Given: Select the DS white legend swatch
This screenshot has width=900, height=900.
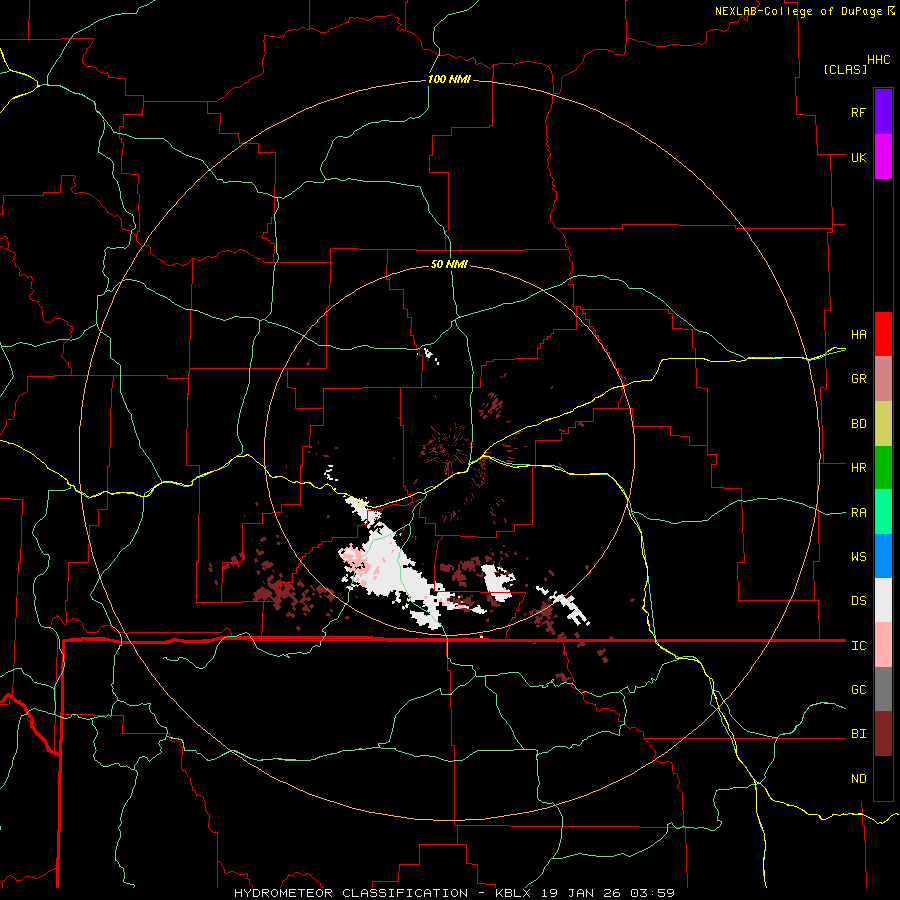Looking at the screenshot, I should 883,600.
